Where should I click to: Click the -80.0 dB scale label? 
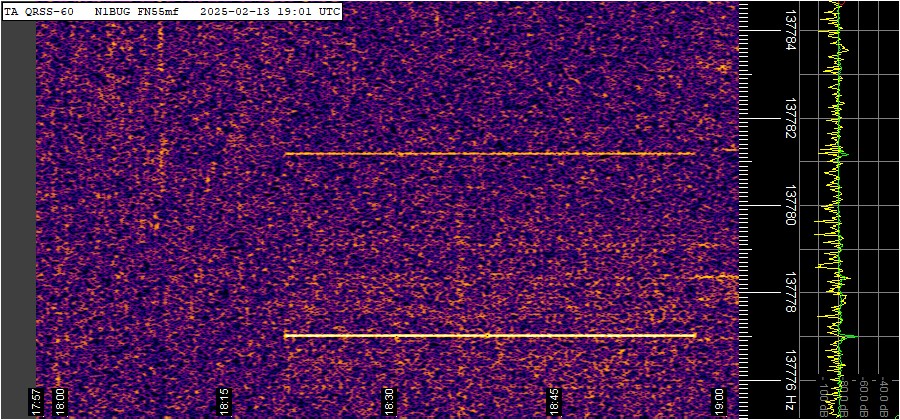[x=840, y=396]
